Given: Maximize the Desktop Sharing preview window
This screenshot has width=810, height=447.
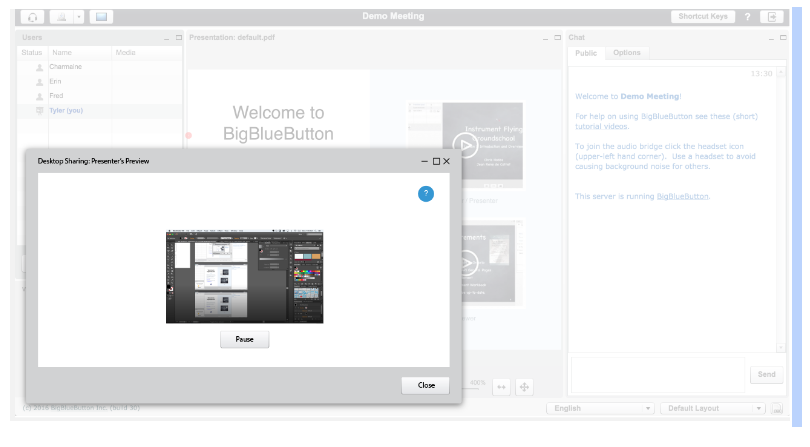Looking at the screenshot, I should point(436,161).
